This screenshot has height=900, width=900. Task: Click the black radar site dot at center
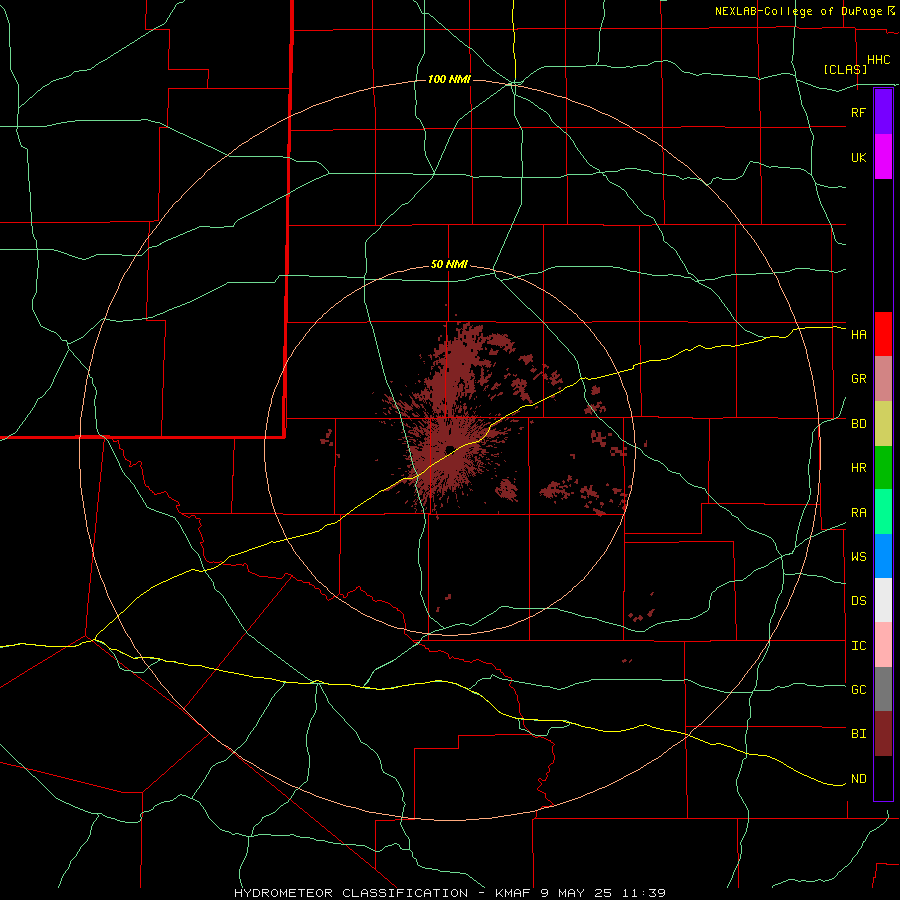(450, 449)
